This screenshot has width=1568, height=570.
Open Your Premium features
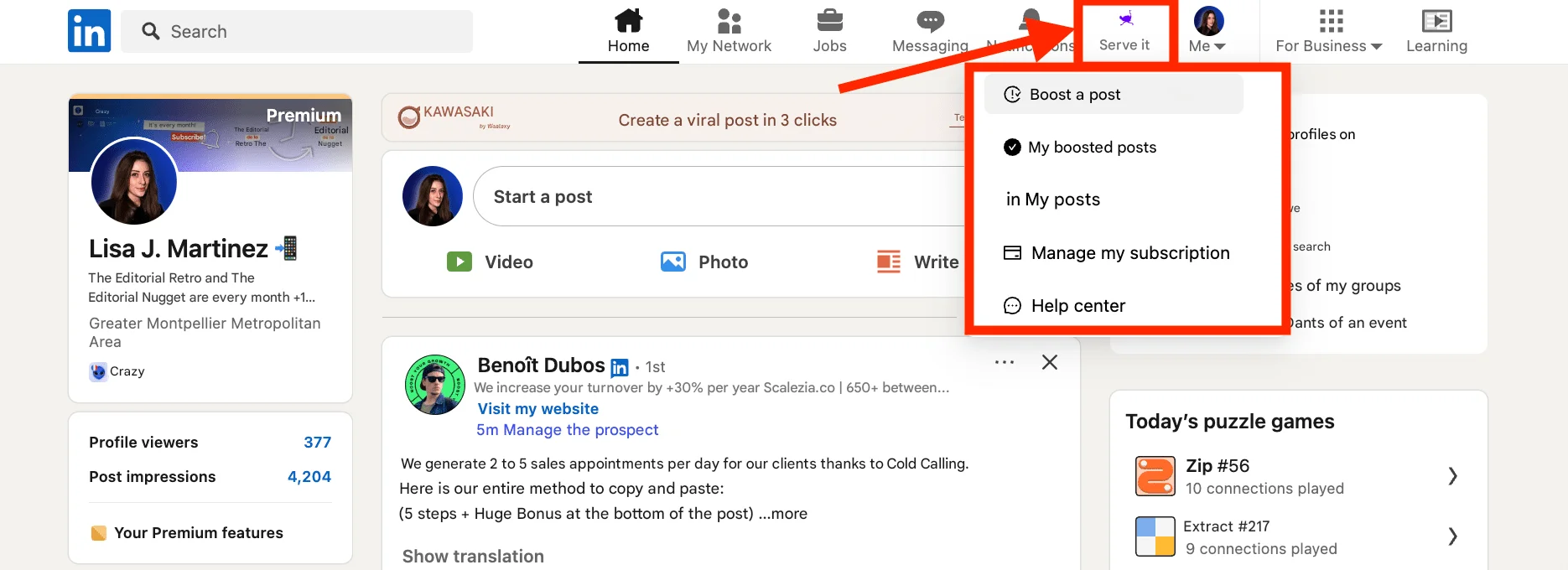(x=186, y=532)
